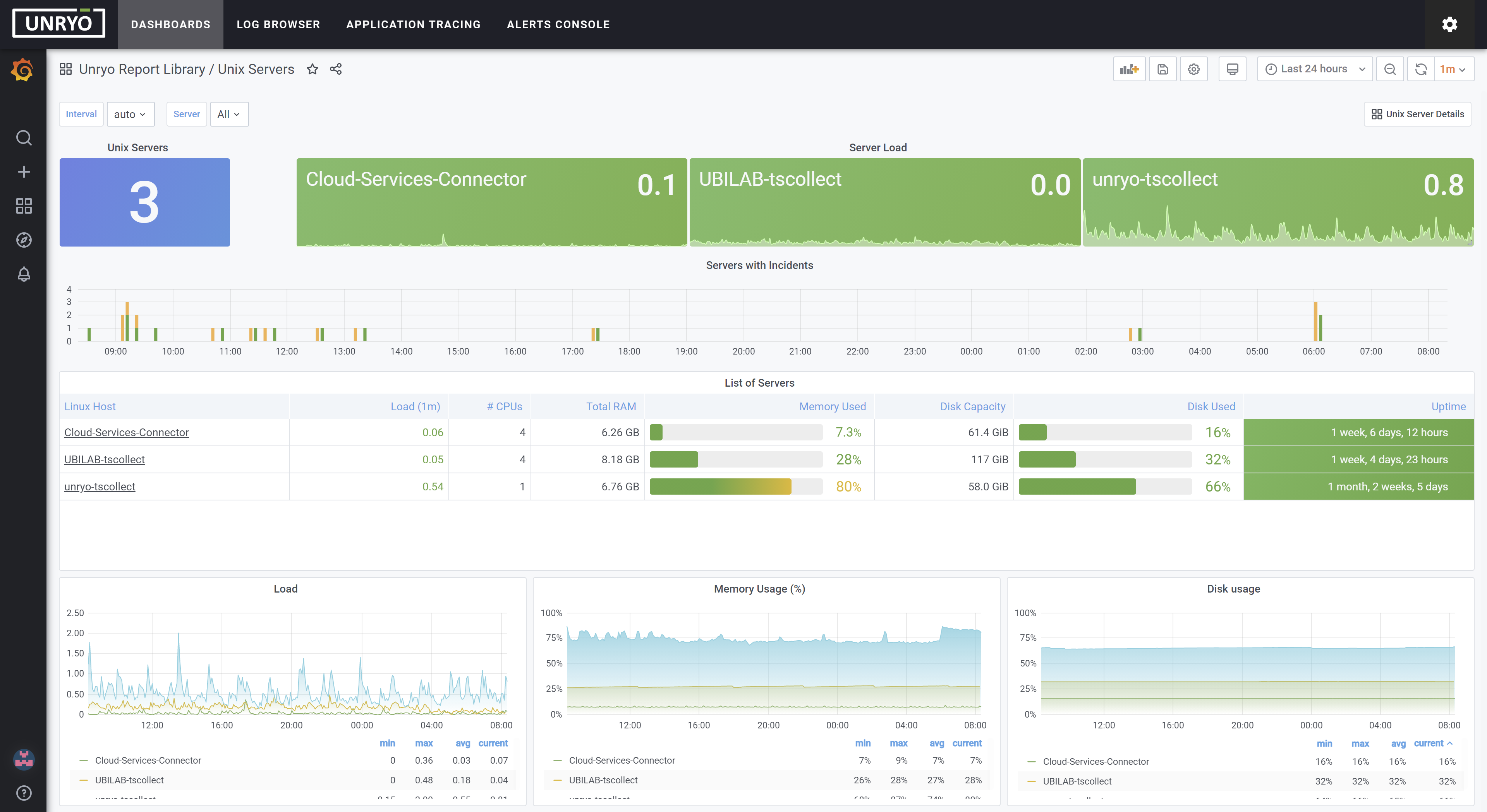Sort Load legend by max
The height and width of the screenshot is (812, 1487).
coord(424,743)
